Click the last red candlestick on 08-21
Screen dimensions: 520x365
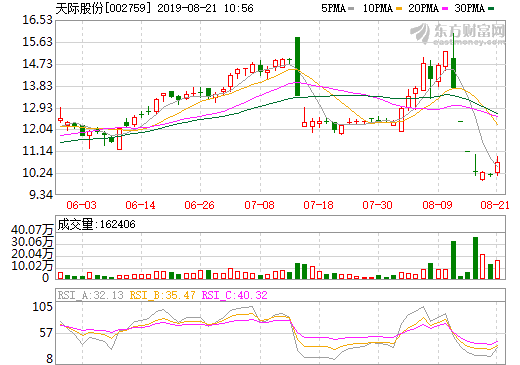[497, 166]
